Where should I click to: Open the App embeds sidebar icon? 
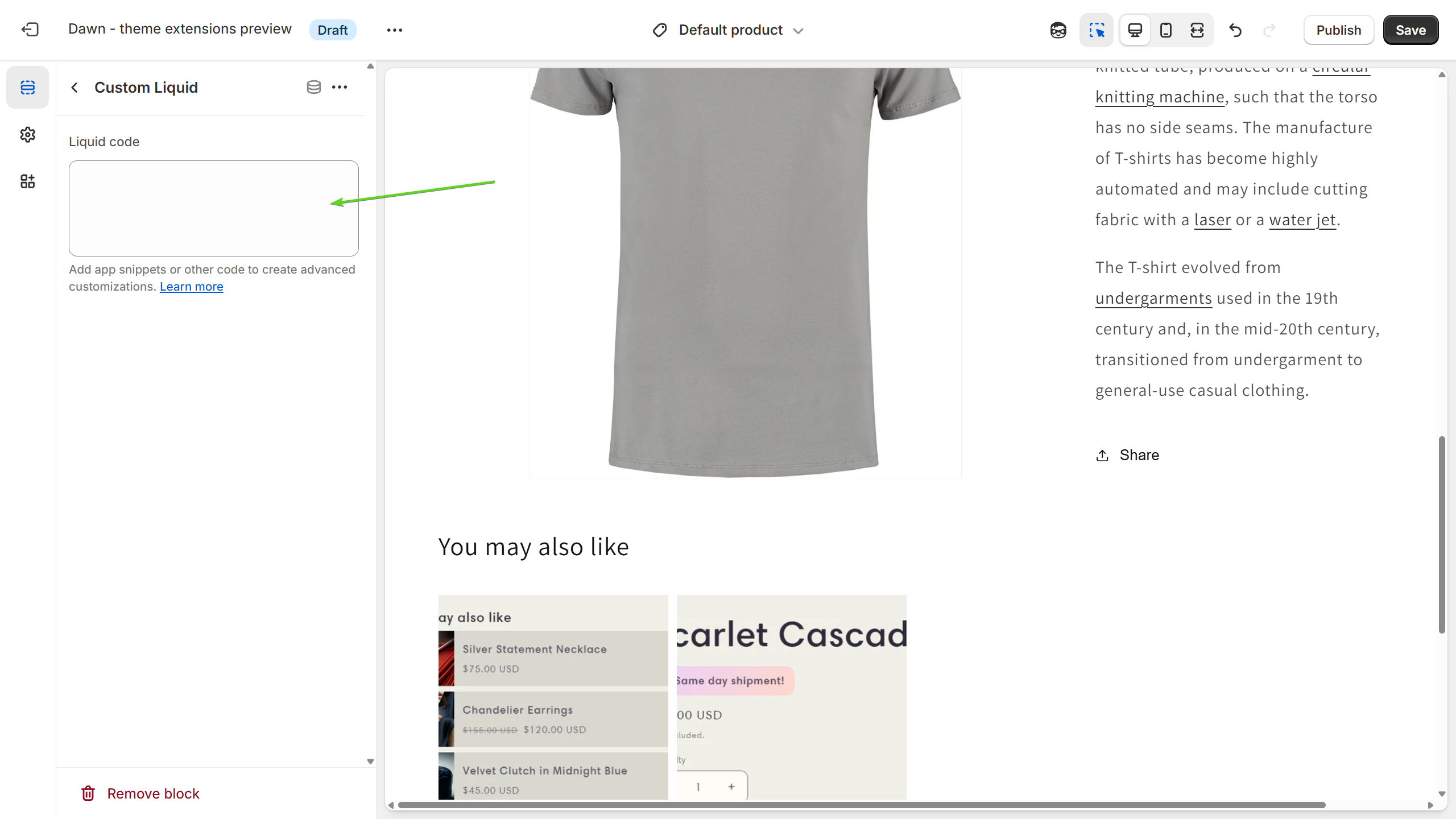[27, 181]
